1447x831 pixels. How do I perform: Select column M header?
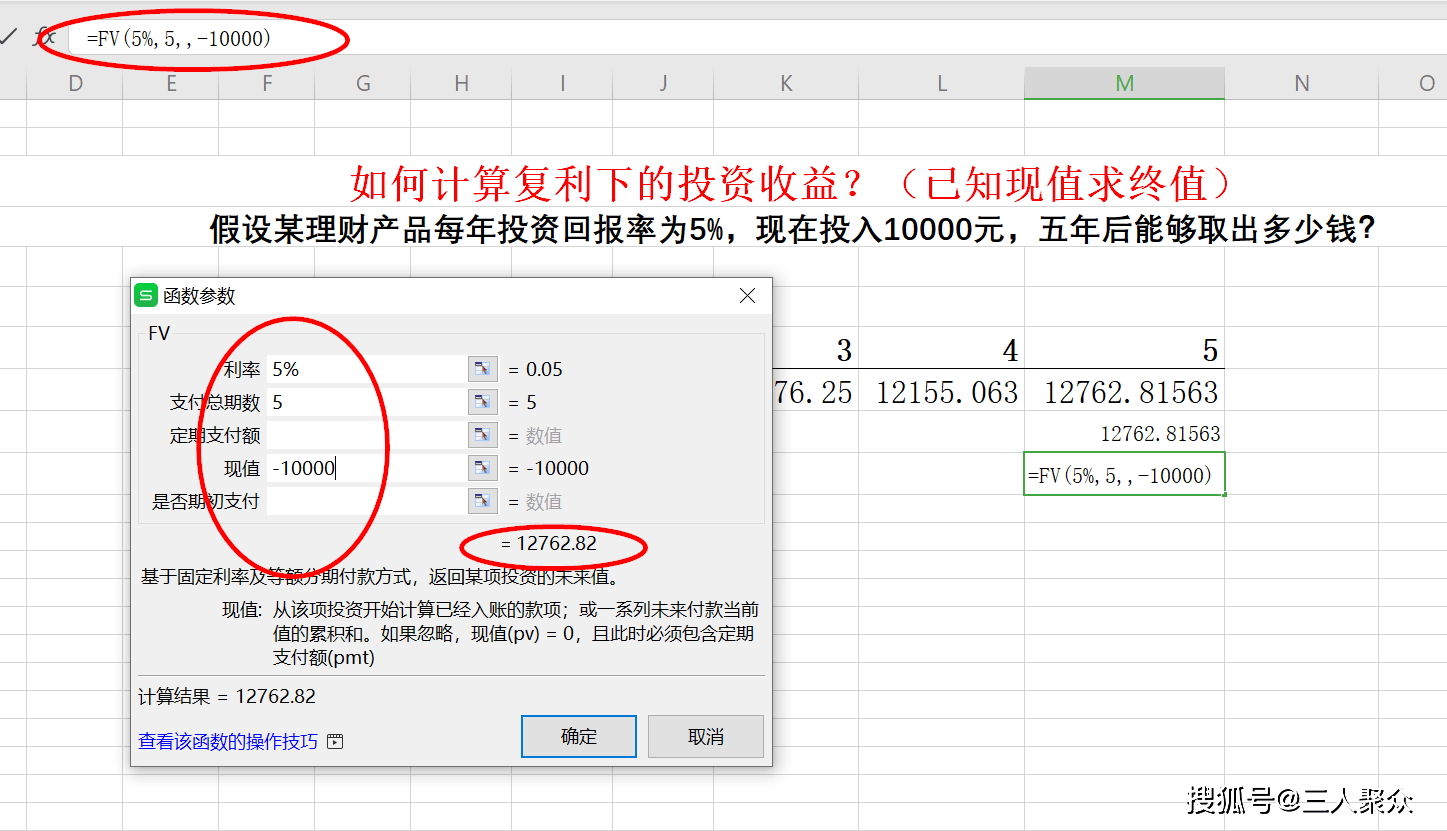click(1125, 84)
